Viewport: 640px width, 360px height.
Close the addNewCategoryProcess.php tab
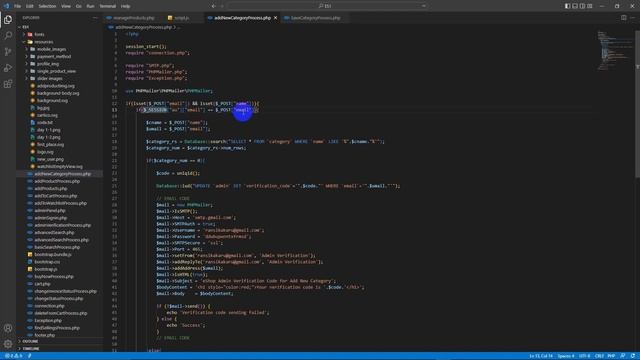(x=276, y=18)
